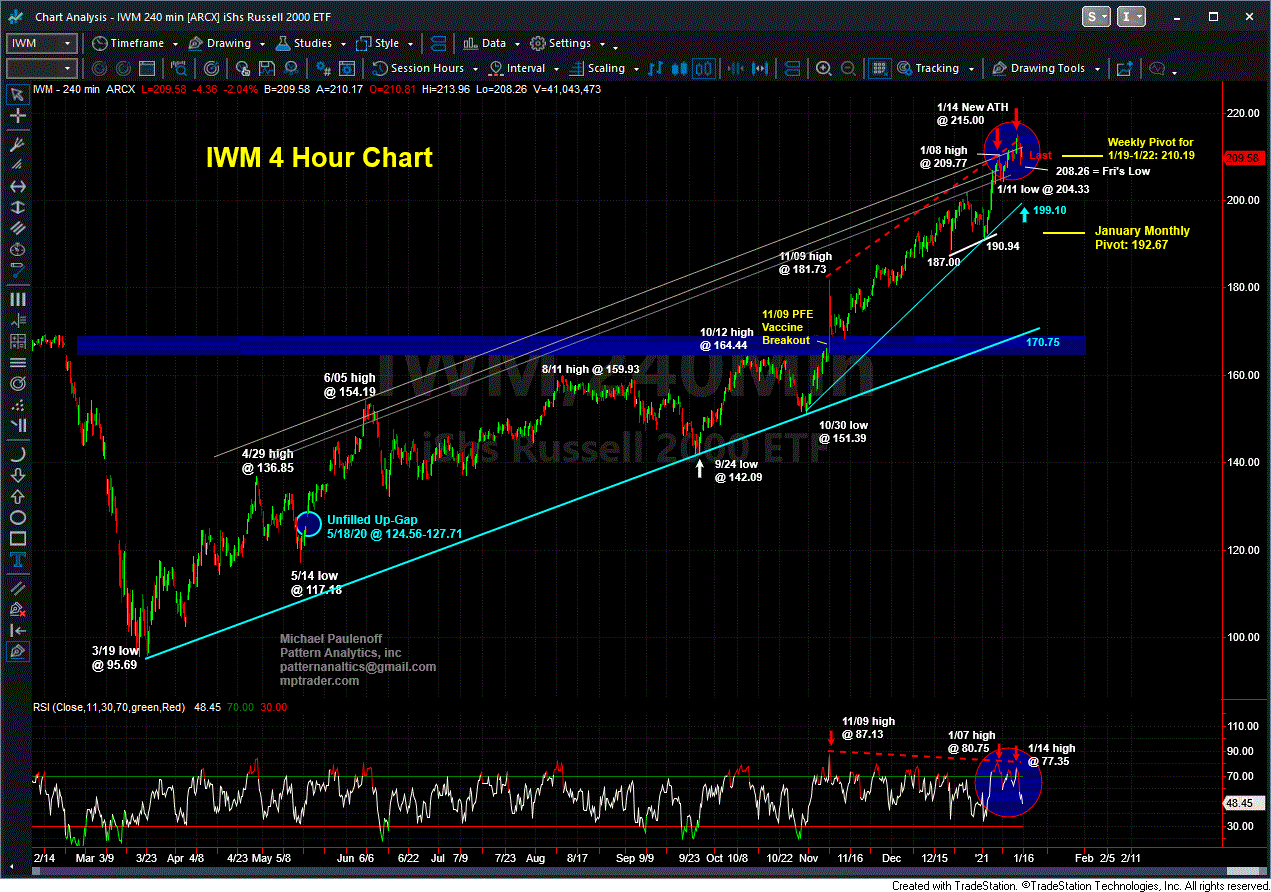Switch bar type to OHLC bars

click(x=655, y=68)
